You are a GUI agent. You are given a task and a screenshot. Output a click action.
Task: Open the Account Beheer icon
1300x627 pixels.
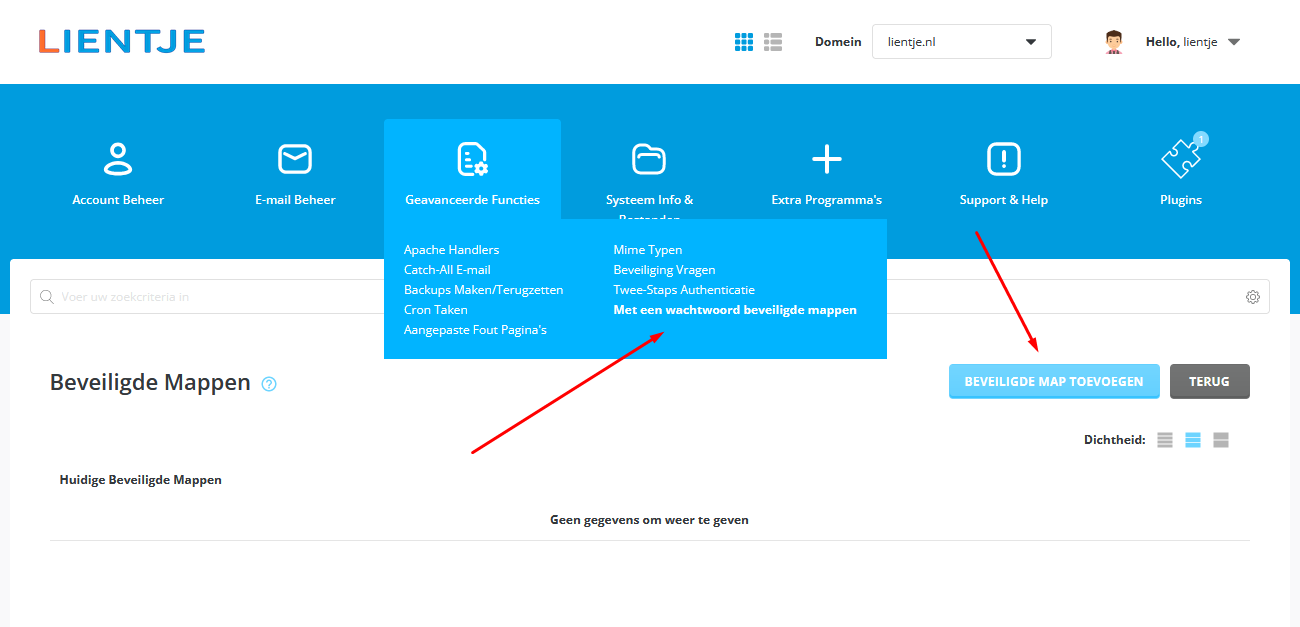[118, 159]
